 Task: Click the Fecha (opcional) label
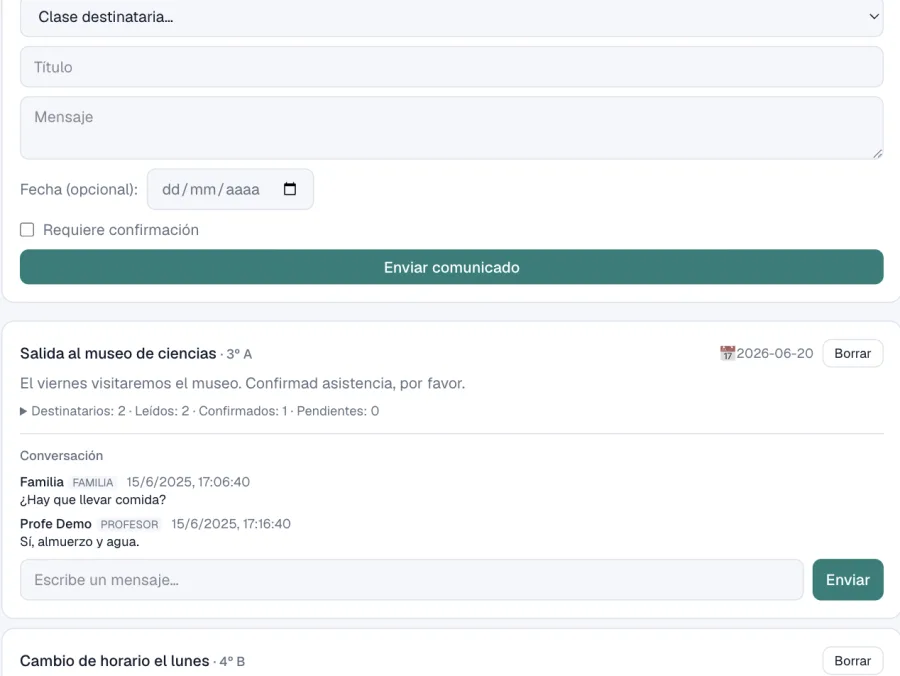(79, 189)
